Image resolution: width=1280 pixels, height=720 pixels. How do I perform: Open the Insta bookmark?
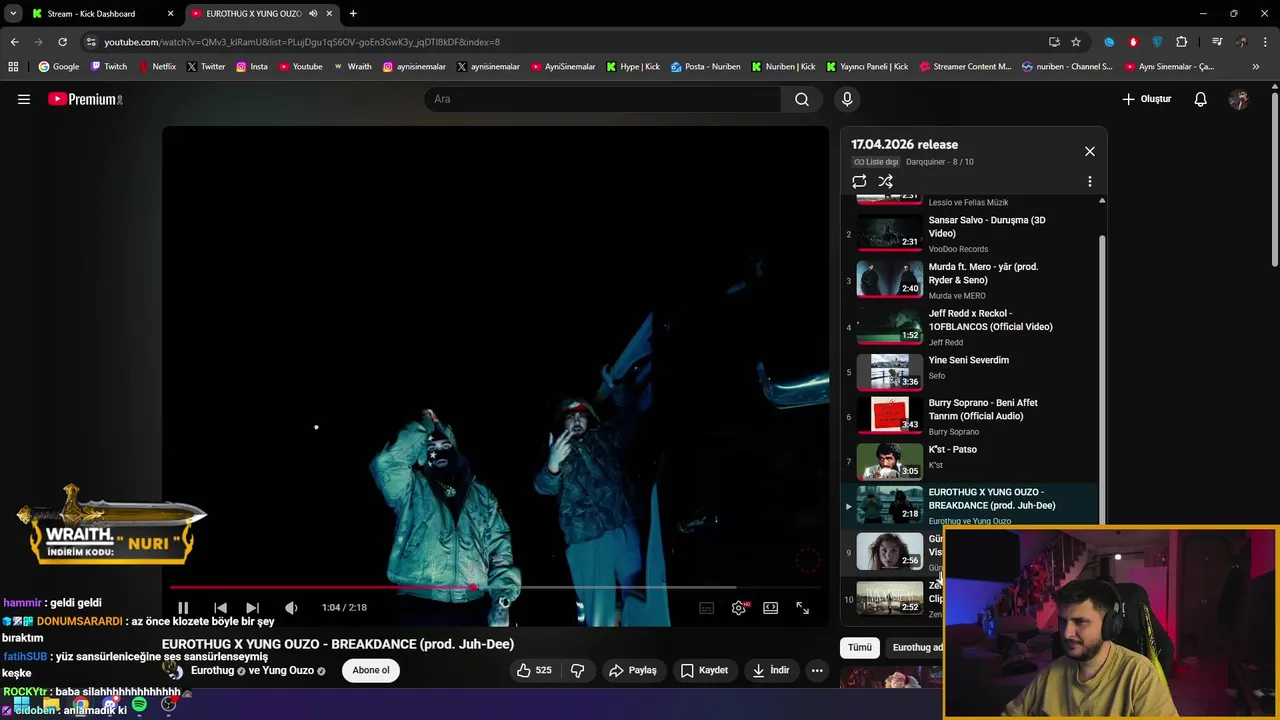tap(252, 67)
